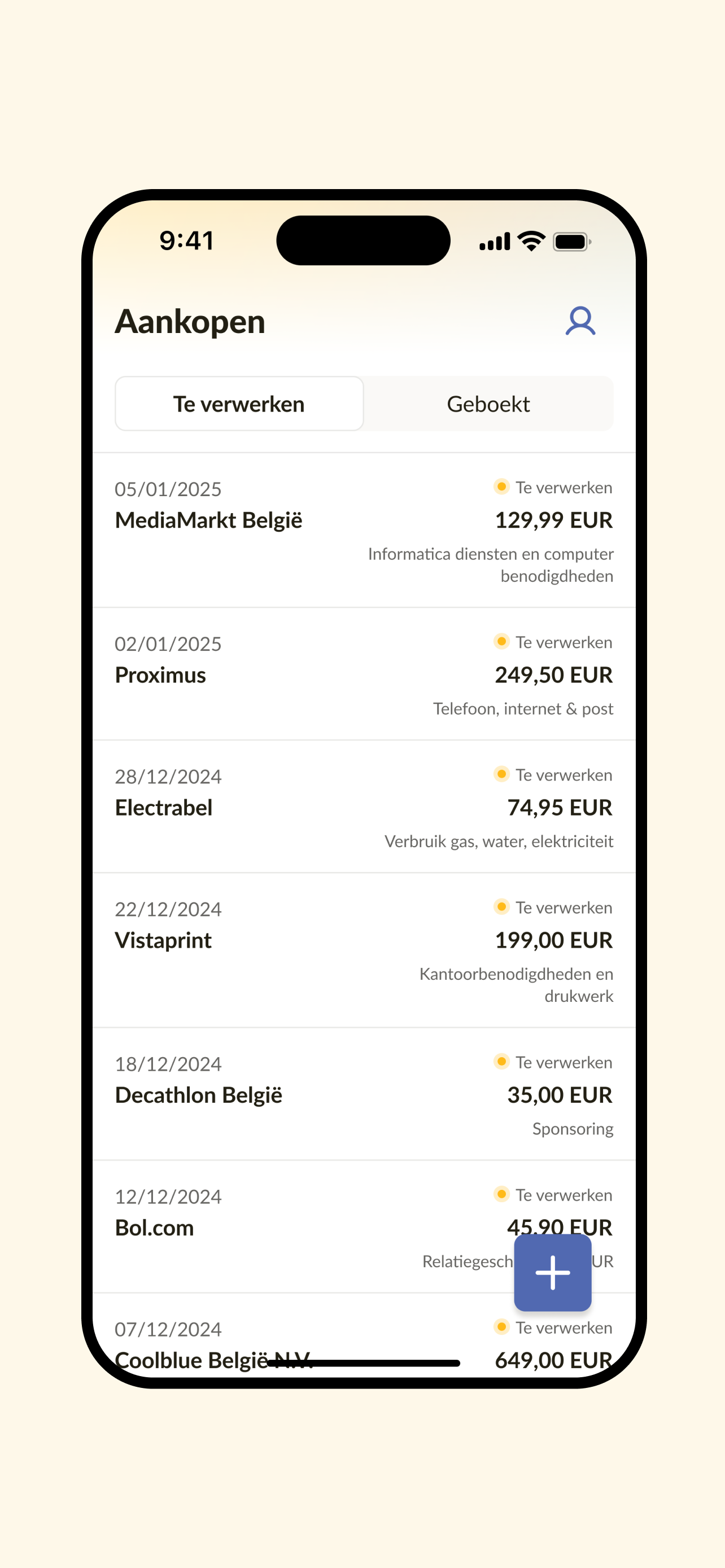Tap the cellular signal bars icon
The image size is (725, 1568).
tap(495, 242)
